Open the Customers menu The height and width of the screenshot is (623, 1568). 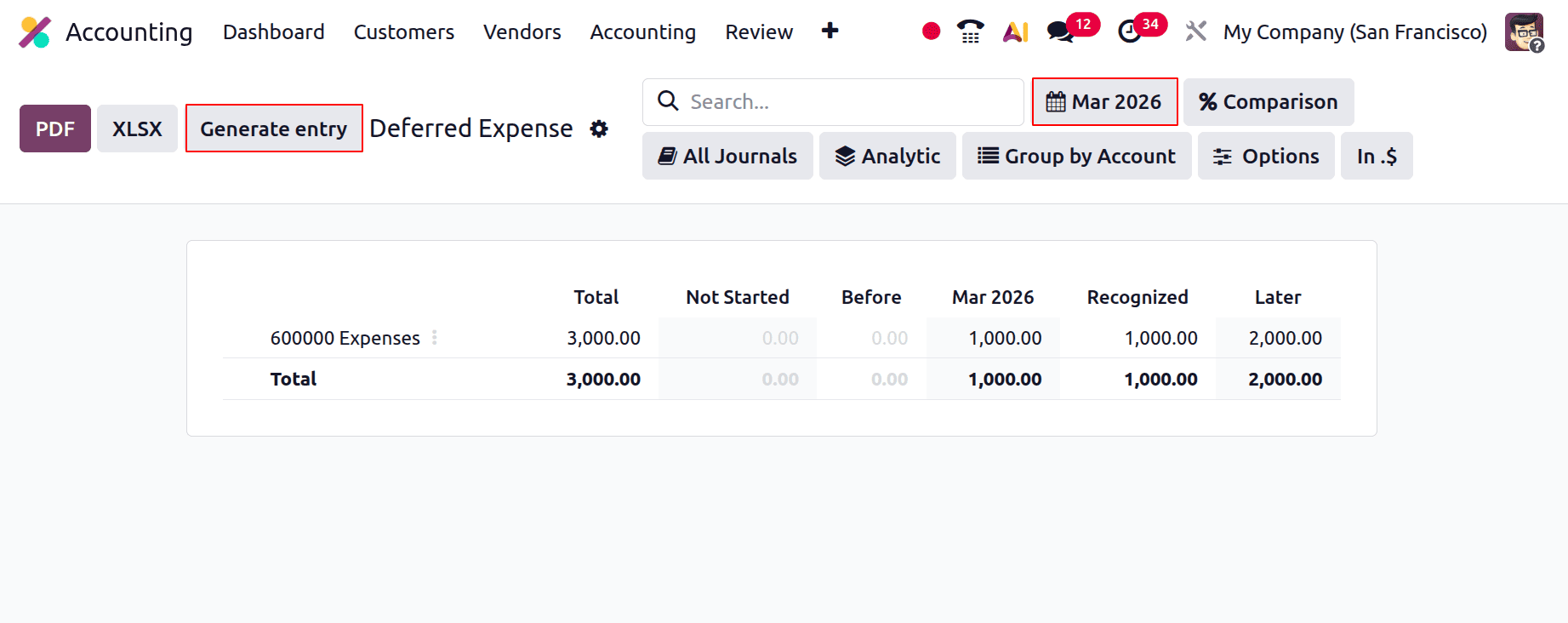pos(404,32)
